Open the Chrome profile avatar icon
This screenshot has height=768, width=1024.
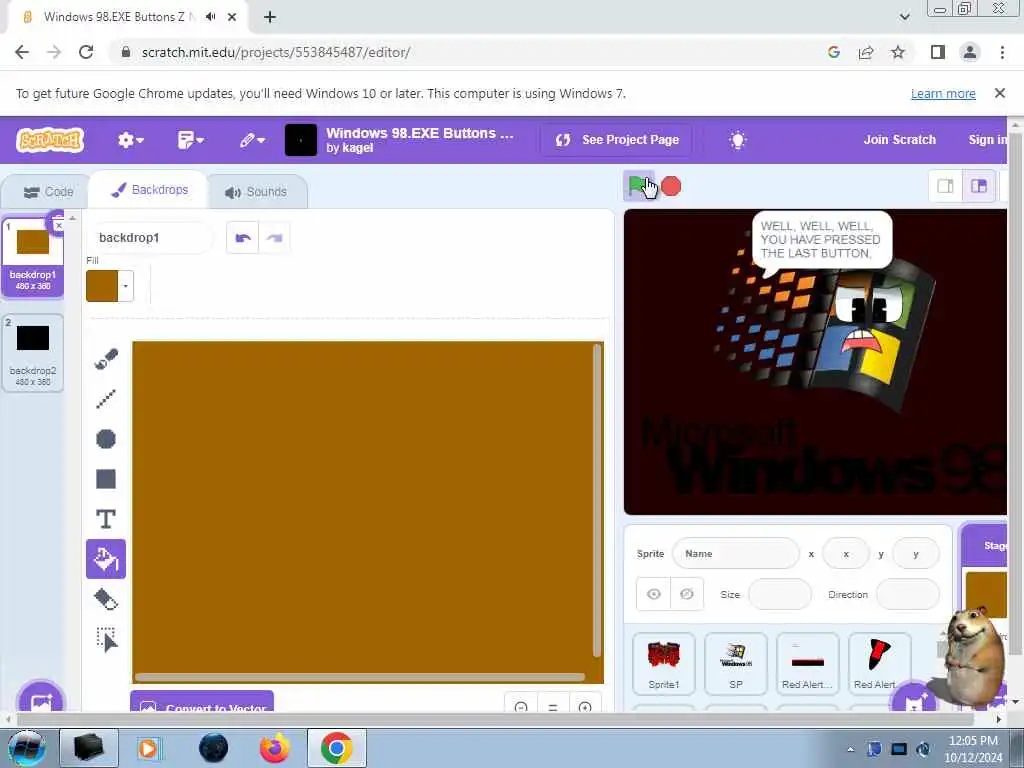point(970,52)
